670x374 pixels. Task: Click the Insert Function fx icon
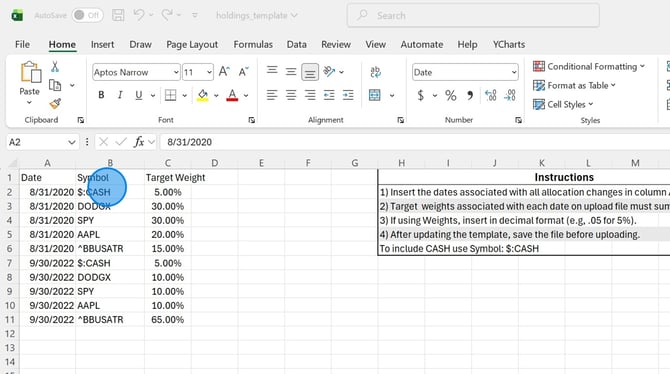[x=139, y=142]
